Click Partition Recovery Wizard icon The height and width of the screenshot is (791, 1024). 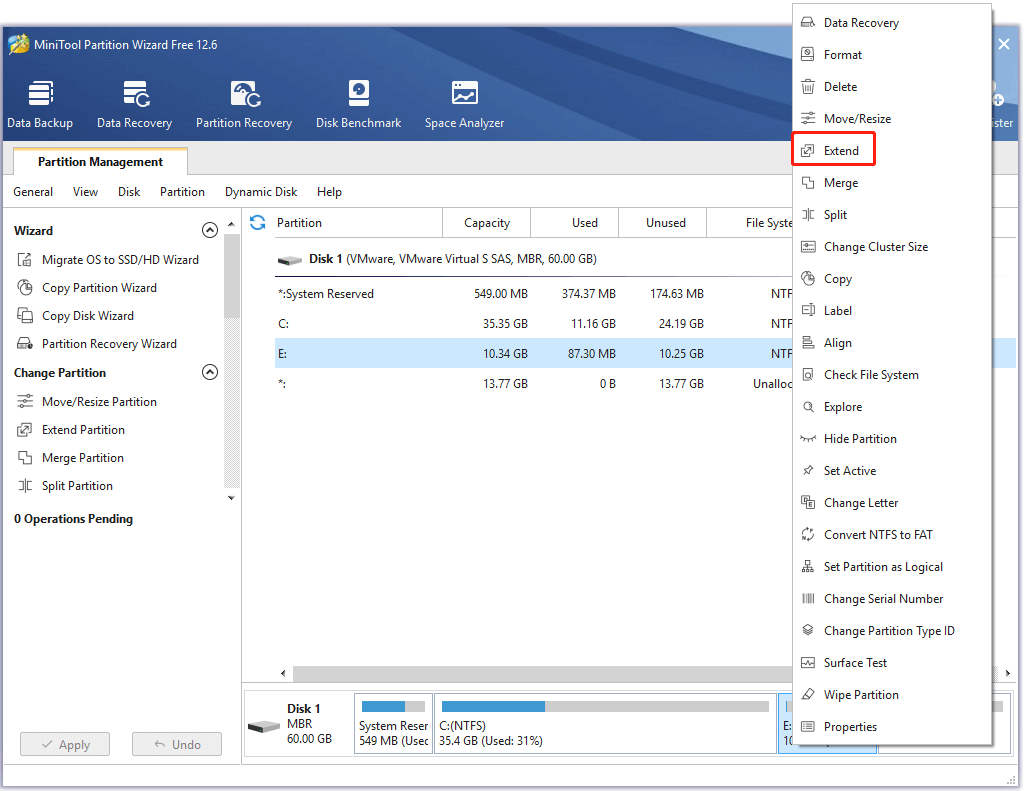click(25, 344)
